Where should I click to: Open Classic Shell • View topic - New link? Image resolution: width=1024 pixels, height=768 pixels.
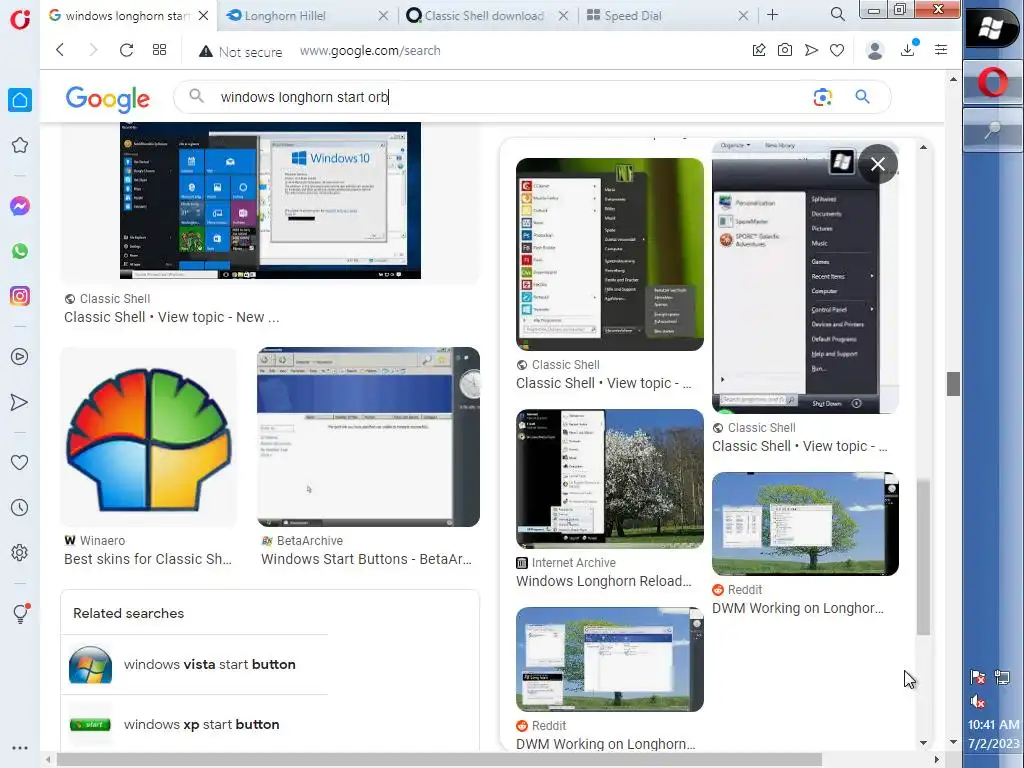[x=171, y=317]
